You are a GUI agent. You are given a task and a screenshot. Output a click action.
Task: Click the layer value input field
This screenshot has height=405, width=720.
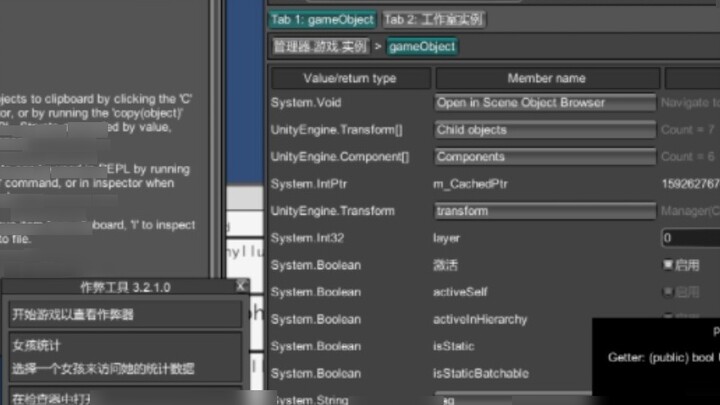[690, 238]
